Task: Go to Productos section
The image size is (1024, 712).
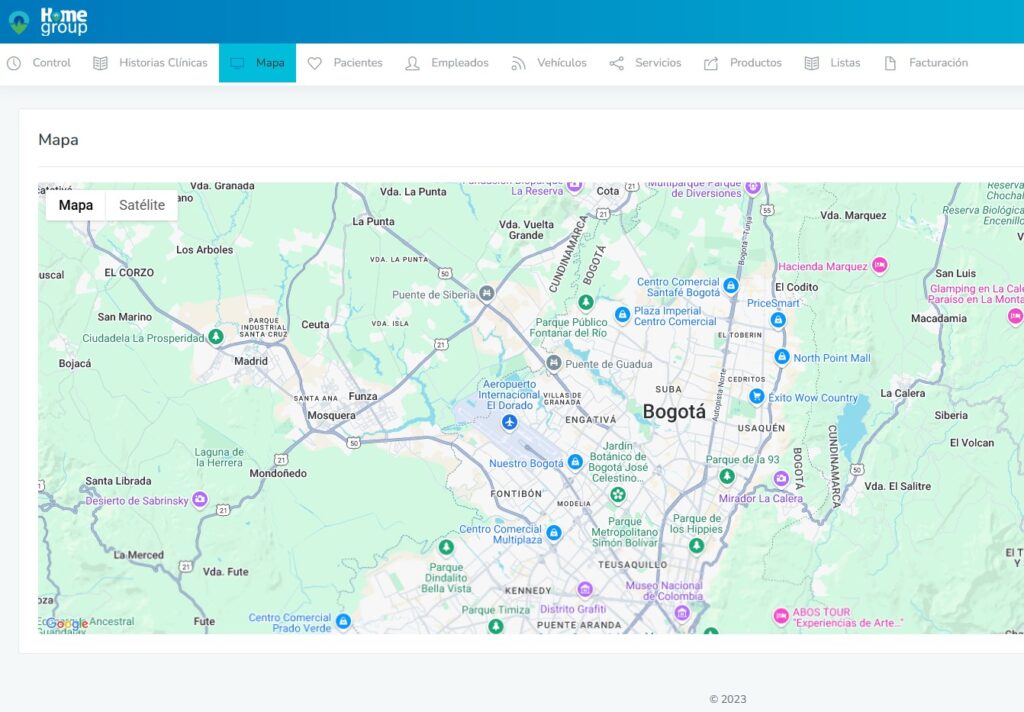Action: click(x=743, y=63)
